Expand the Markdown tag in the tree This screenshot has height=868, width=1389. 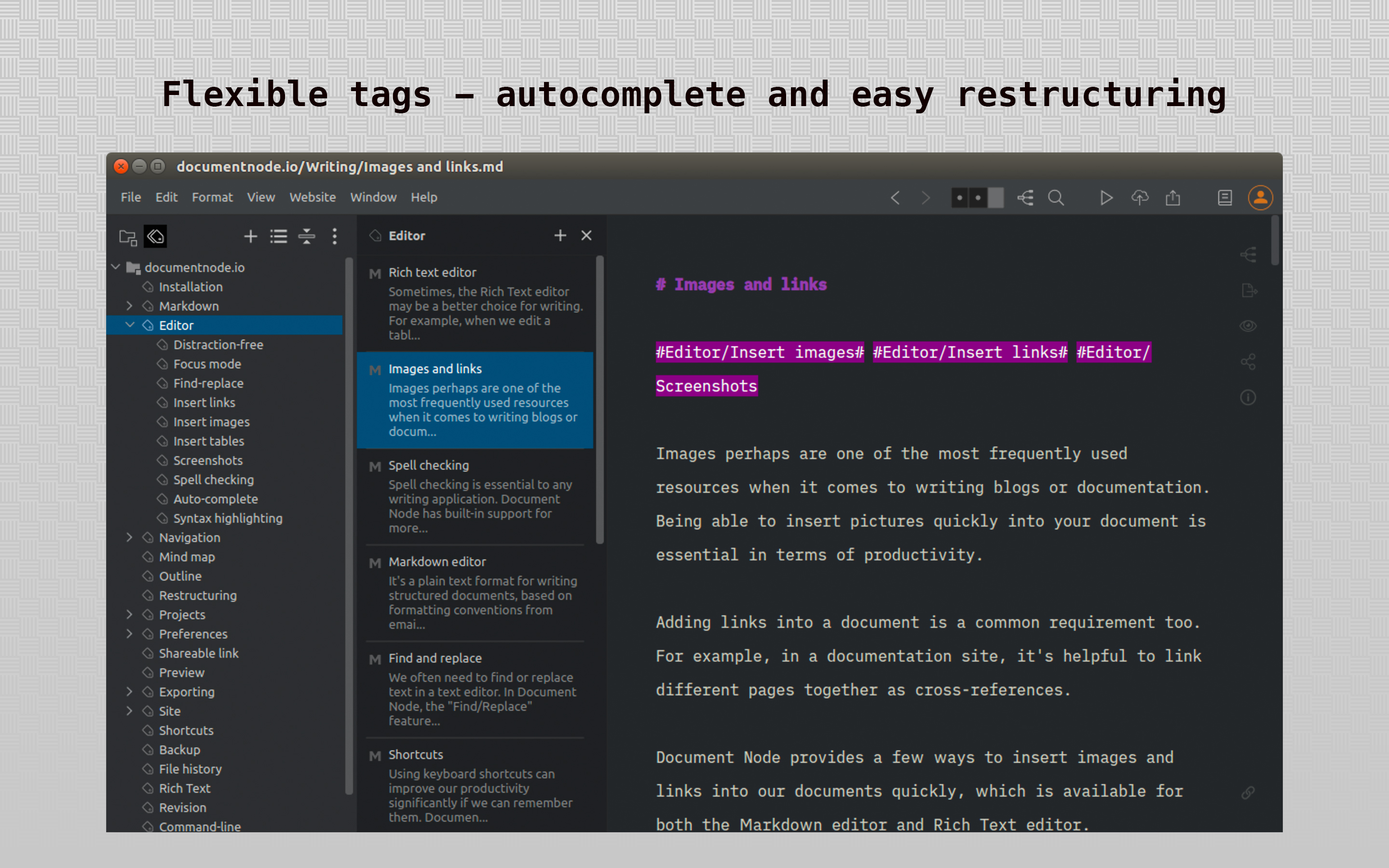[130, 306]
